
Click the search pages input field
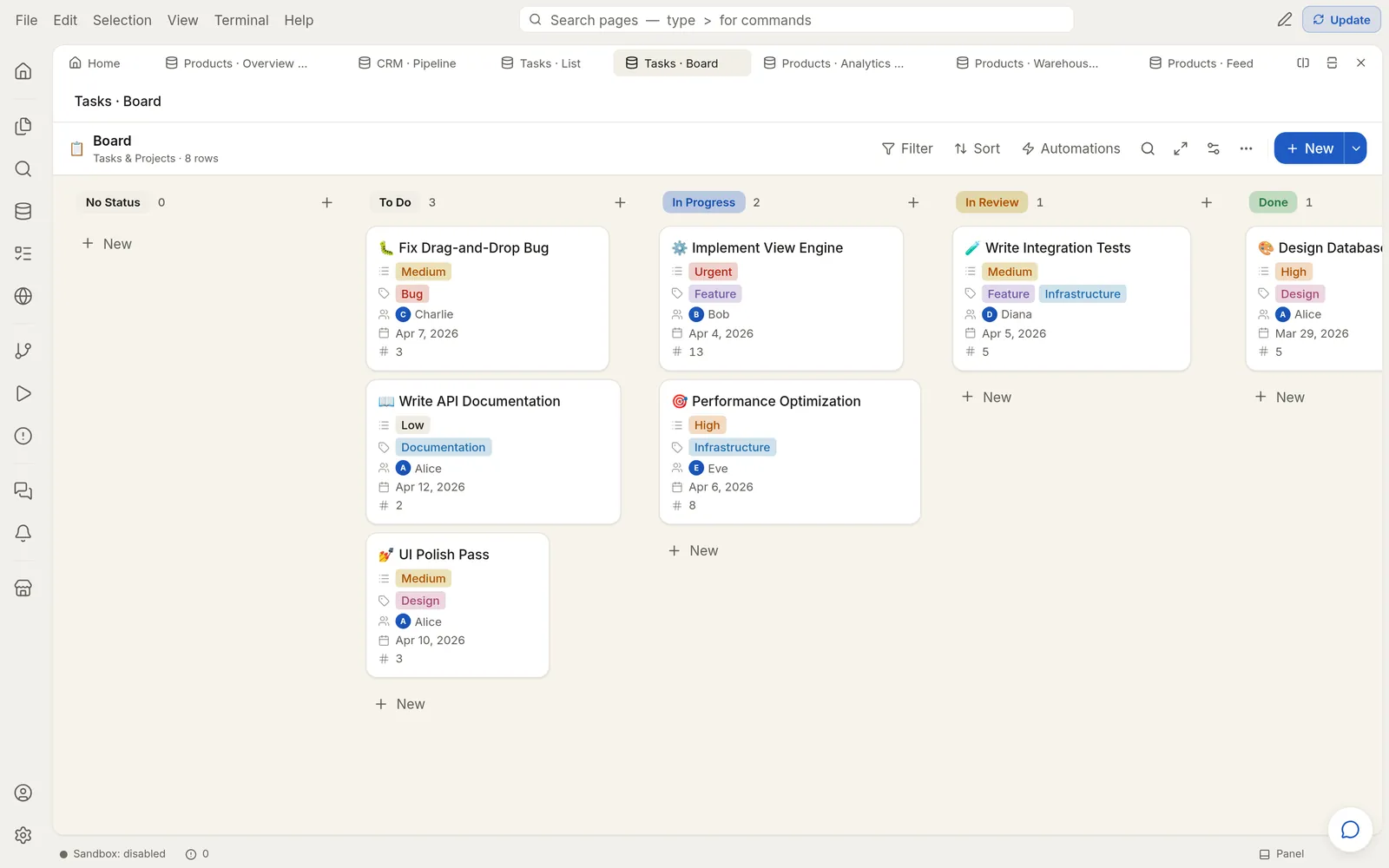[x=796, y=20]
